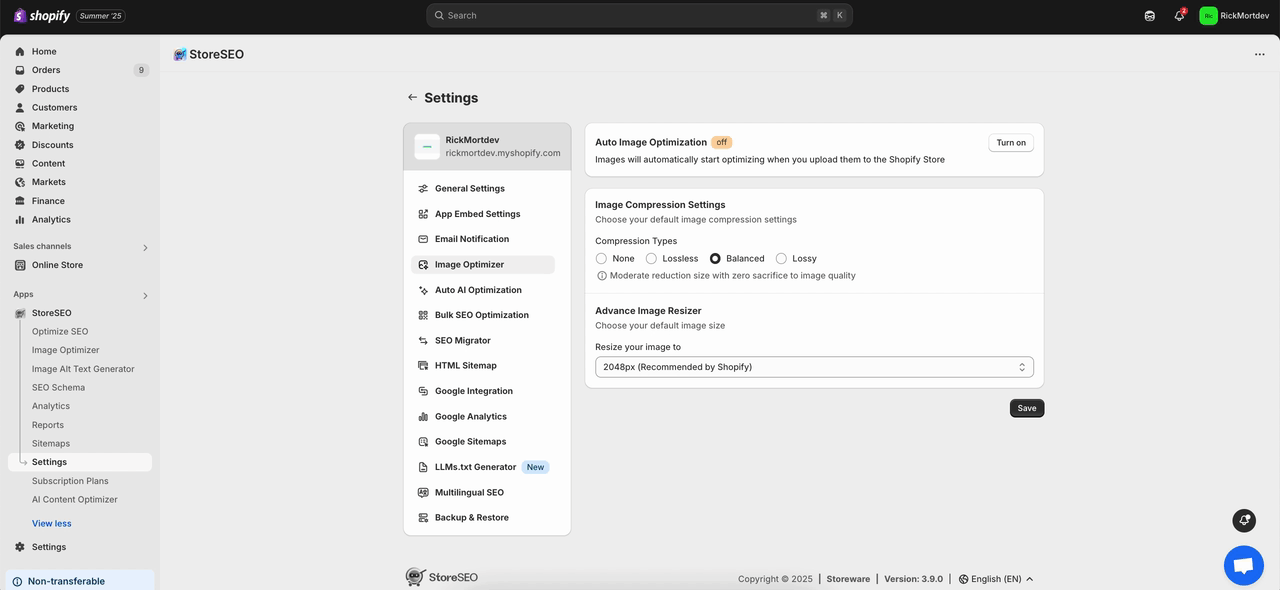Open Subscription Plans from the StoreSEO menu
The height and width of the screenshot is (590, 1280).
[x=67, y=480]
